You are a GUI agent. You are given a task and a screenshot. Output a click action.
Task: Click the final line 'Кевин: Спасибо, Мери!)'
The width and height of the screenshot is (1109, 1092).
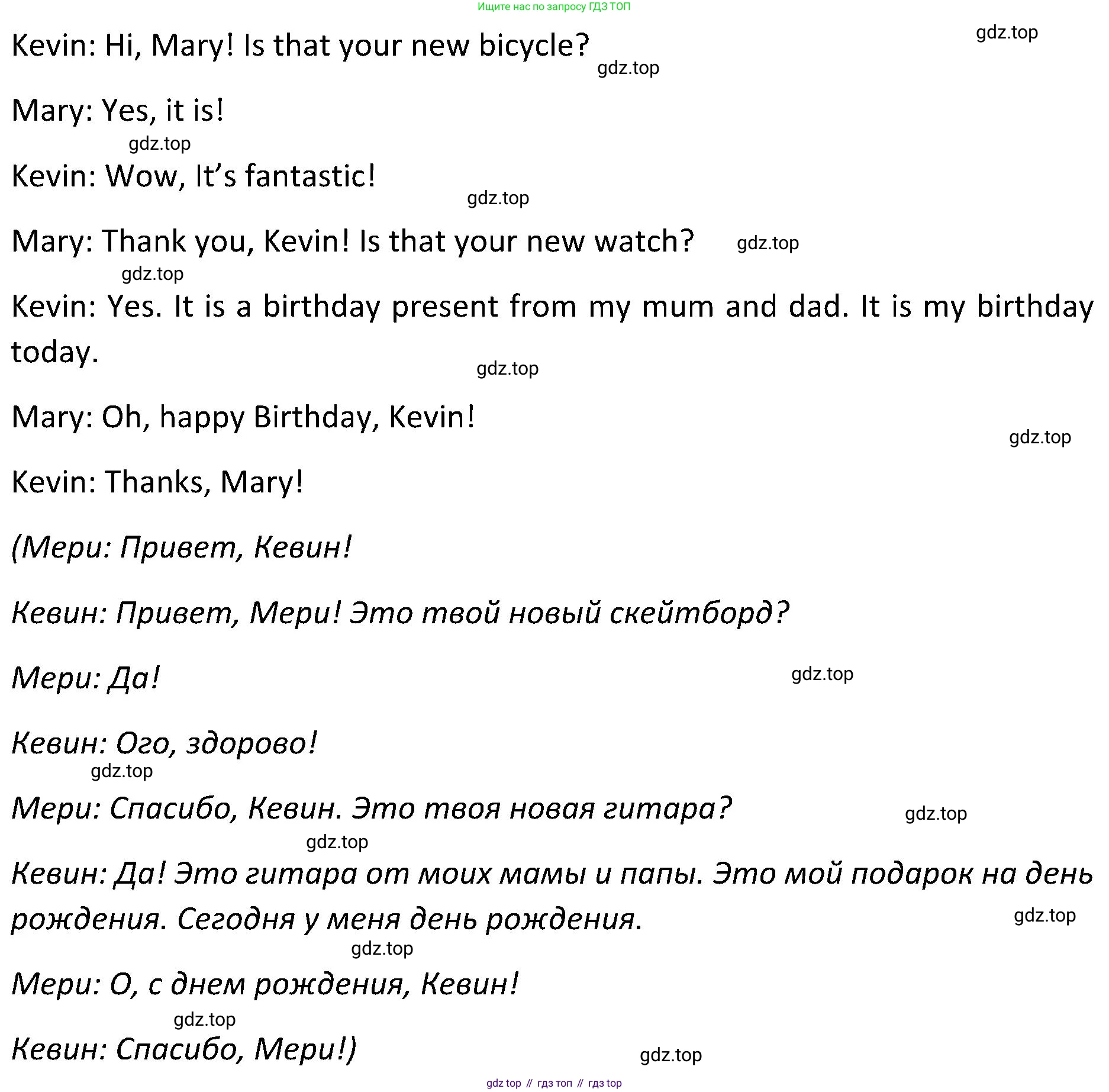point(184,1050)
